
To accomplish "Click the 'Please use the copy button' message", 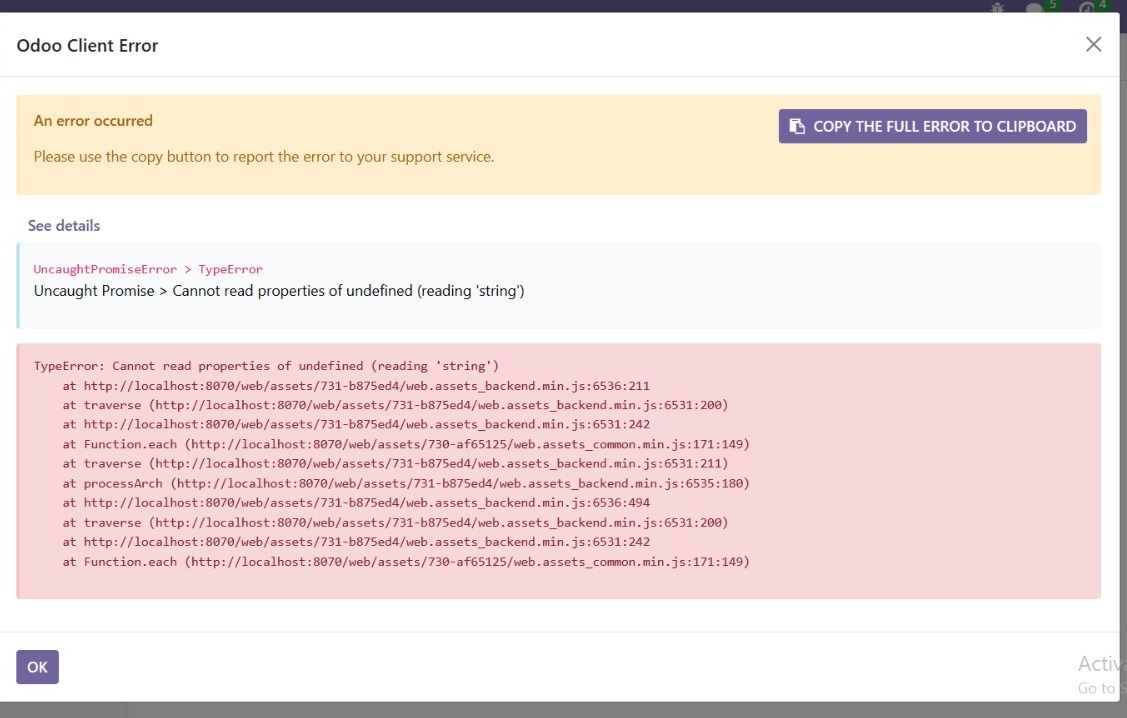I will point(264,157).
